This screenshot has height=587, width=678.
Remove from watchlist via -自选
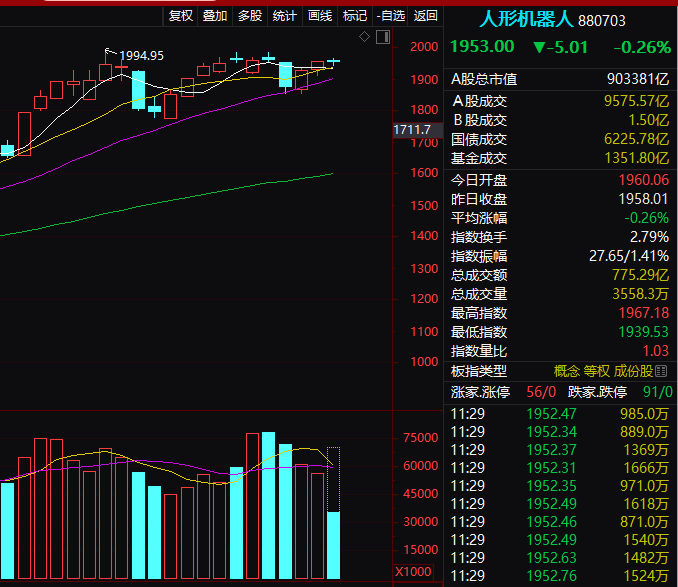(390, 16)
